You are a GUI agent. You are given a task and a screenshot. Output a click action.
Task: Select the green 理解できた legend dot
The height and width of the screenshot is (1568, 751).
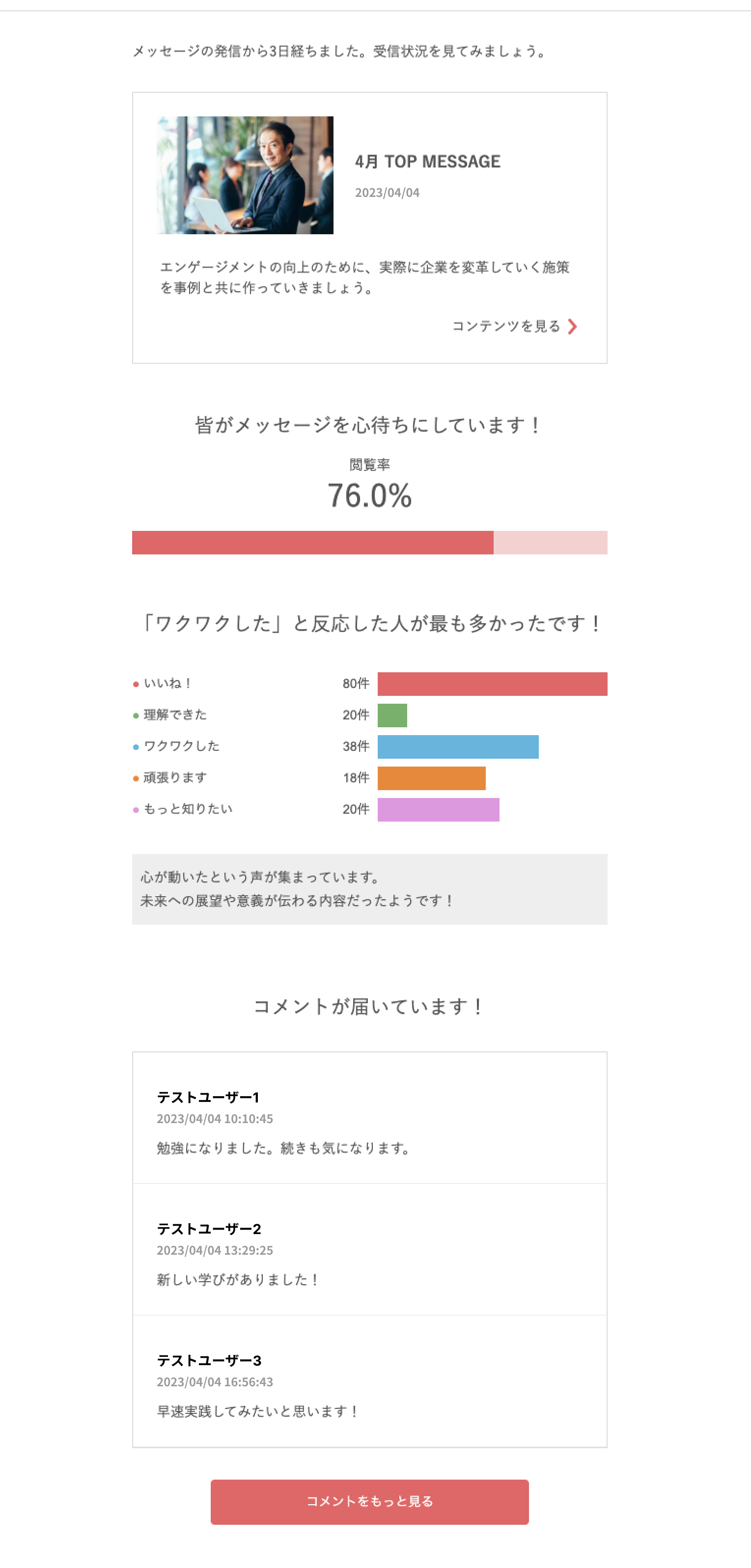[136, 716]
